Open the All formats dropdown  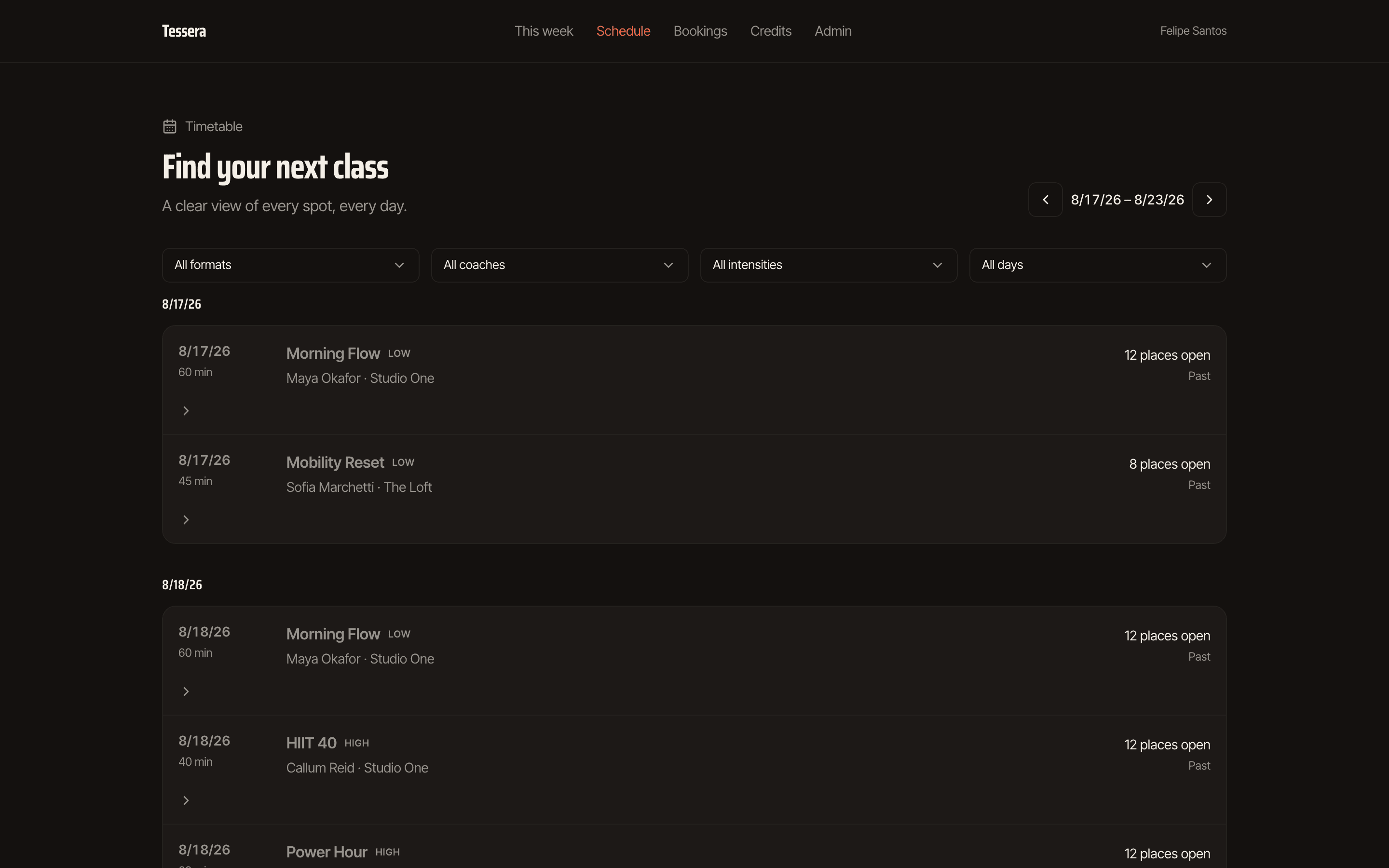click(290, 265)
